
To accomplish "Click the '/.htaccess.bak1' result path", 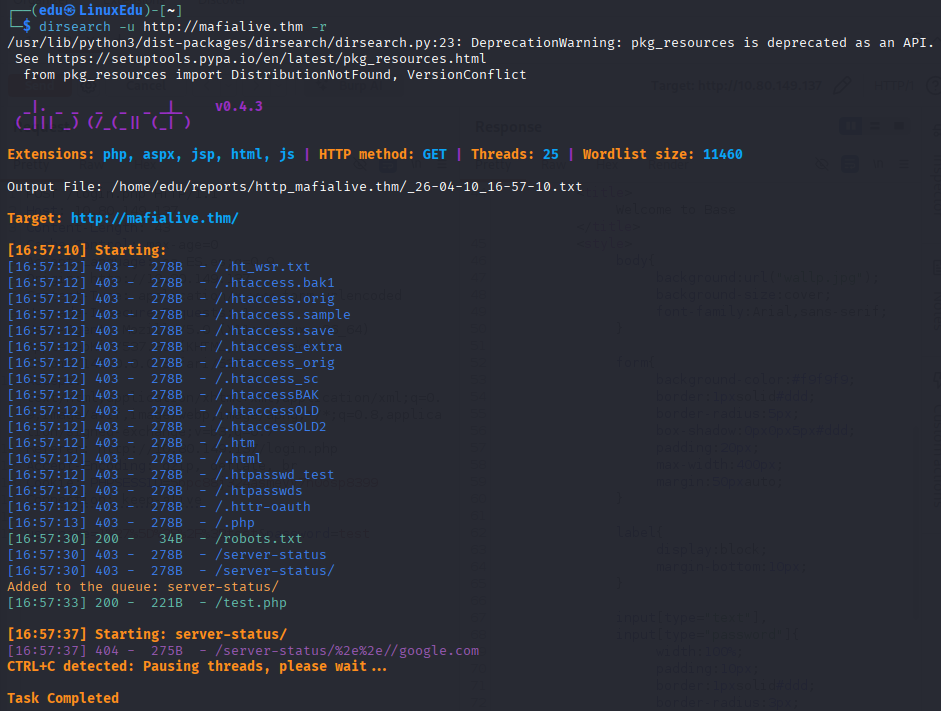I will [x=274, y=283].
